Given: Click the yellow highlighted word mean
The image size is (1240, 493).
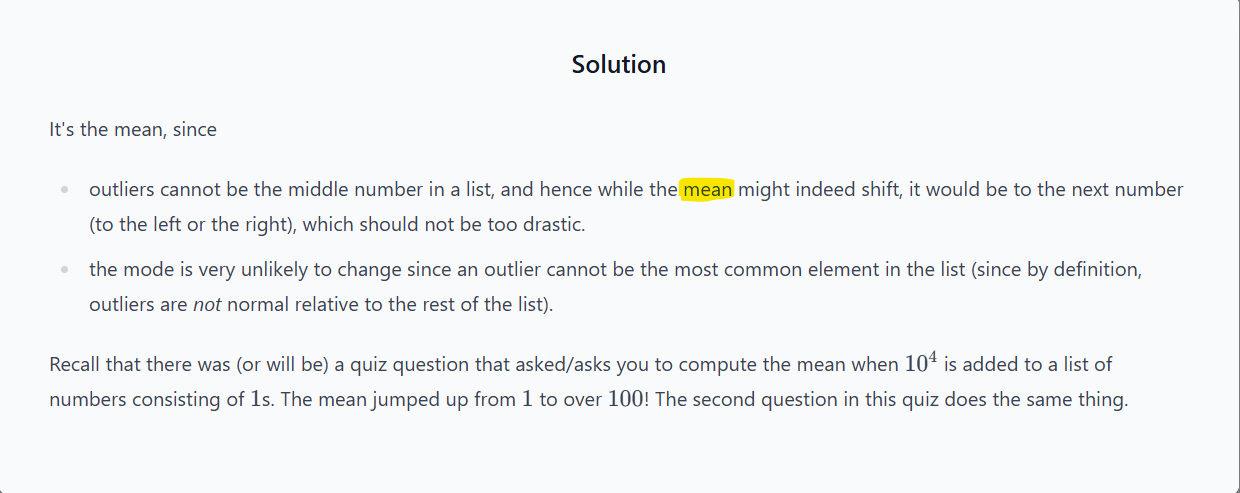Looking at the screenshot, I should coord(708,190).
